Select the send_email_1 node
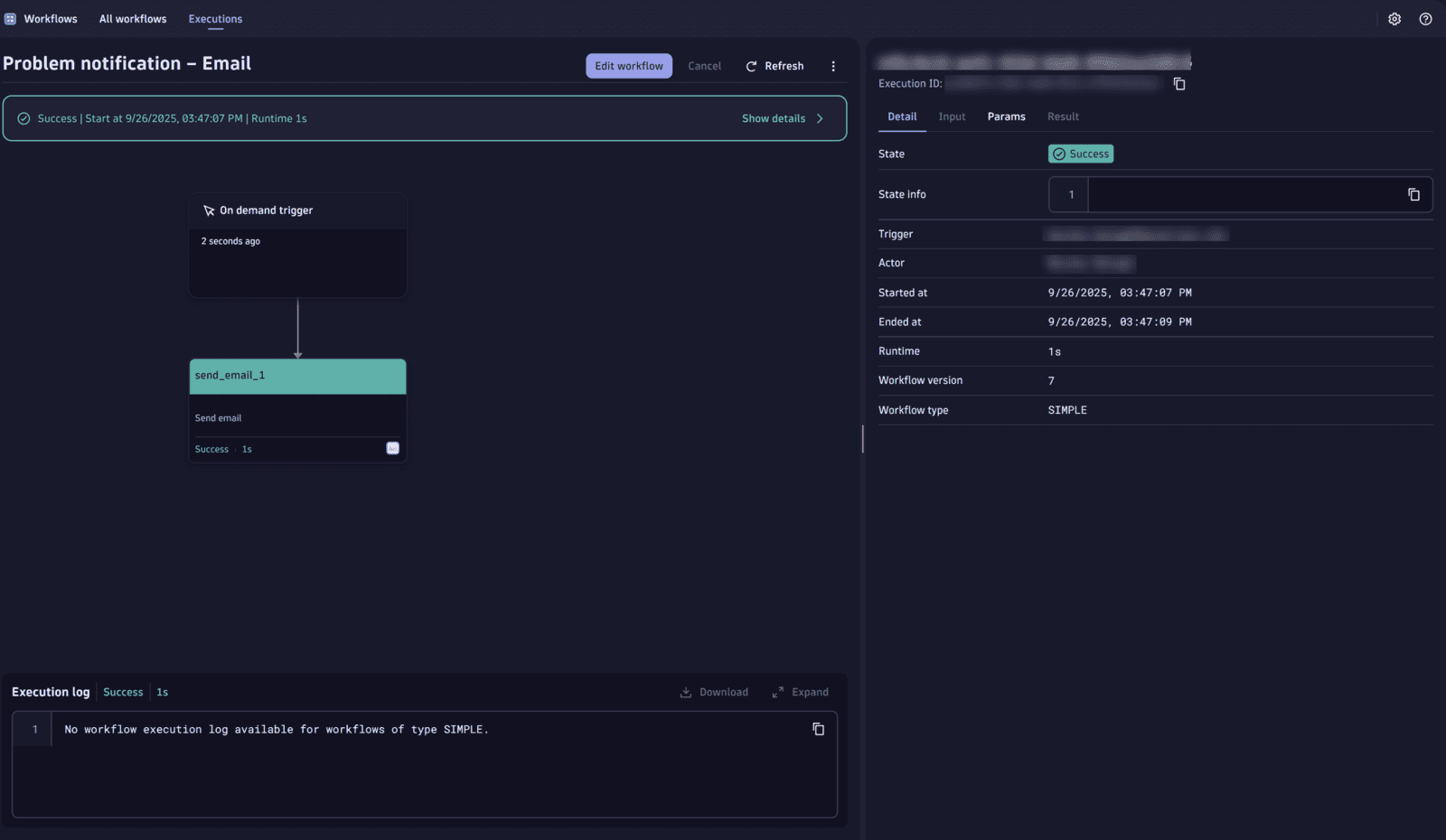 pyautogui.click(x=297, y=376)
